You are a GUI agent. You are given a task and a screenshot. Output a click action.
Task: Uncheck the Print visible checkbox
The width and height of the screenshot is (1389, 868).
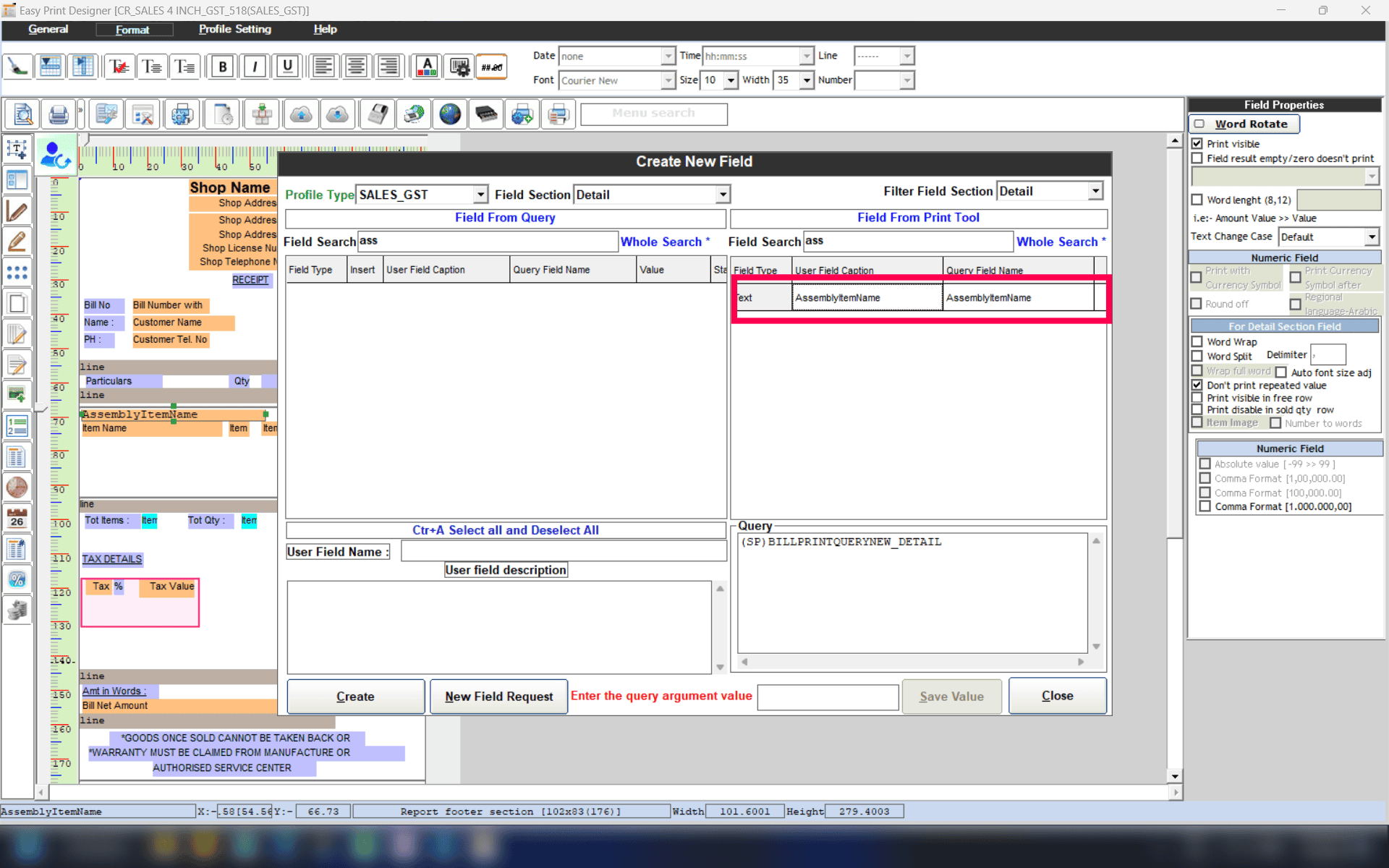coord(1197,144)
